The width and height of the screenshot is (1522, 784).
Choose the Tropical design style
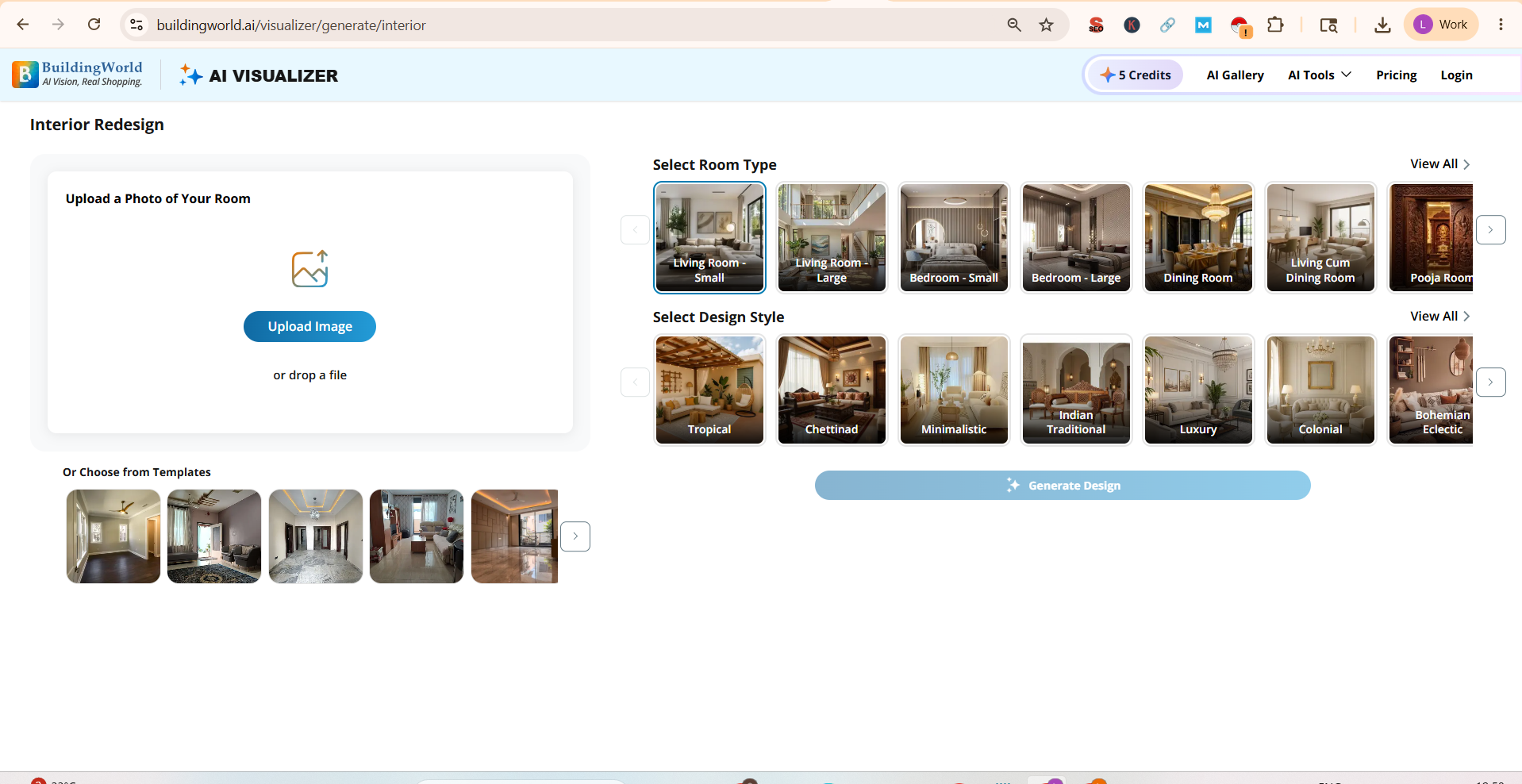(x=709, y=390)
